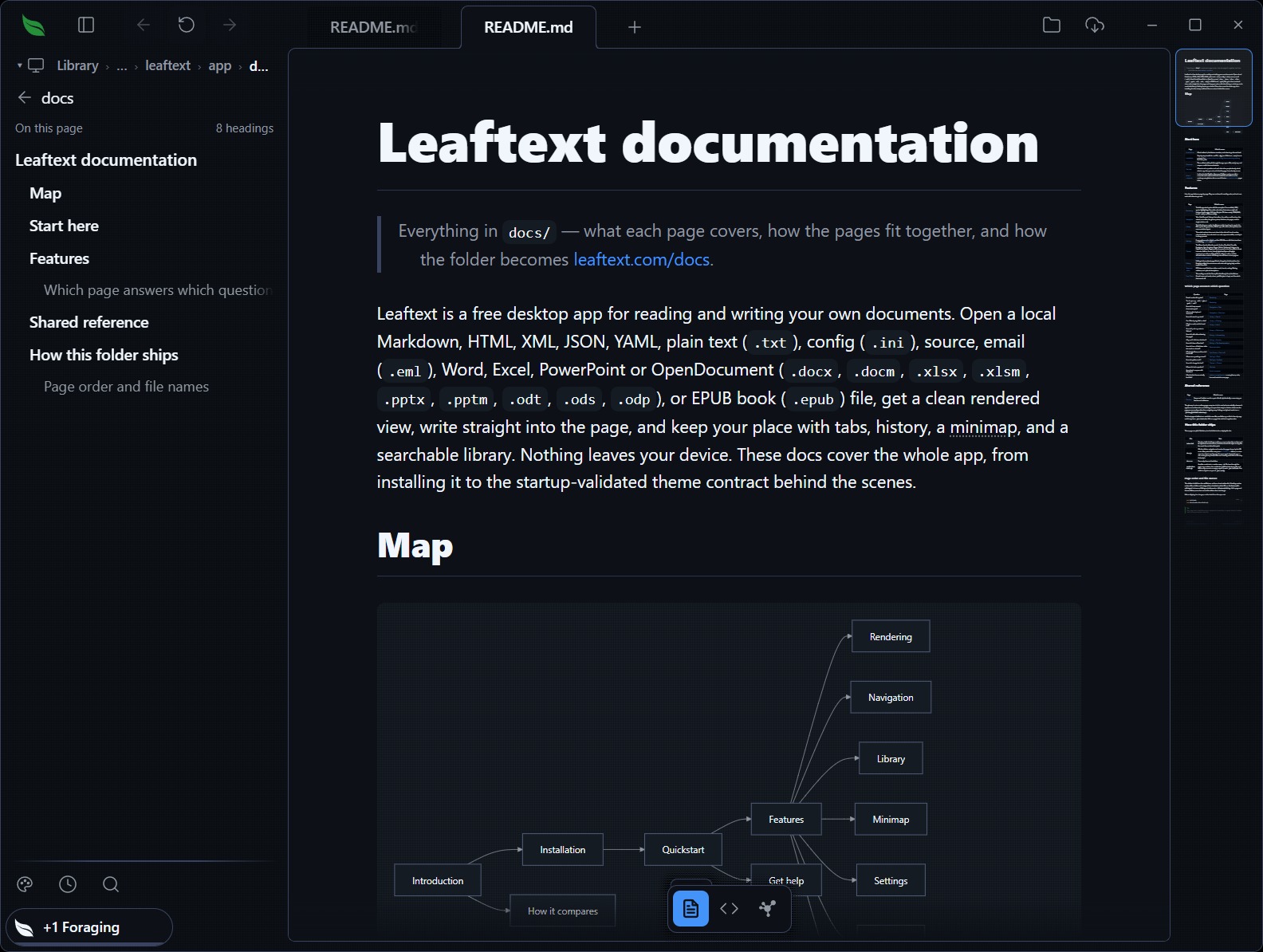Go back with the left arrow icon

pos(144,26)
